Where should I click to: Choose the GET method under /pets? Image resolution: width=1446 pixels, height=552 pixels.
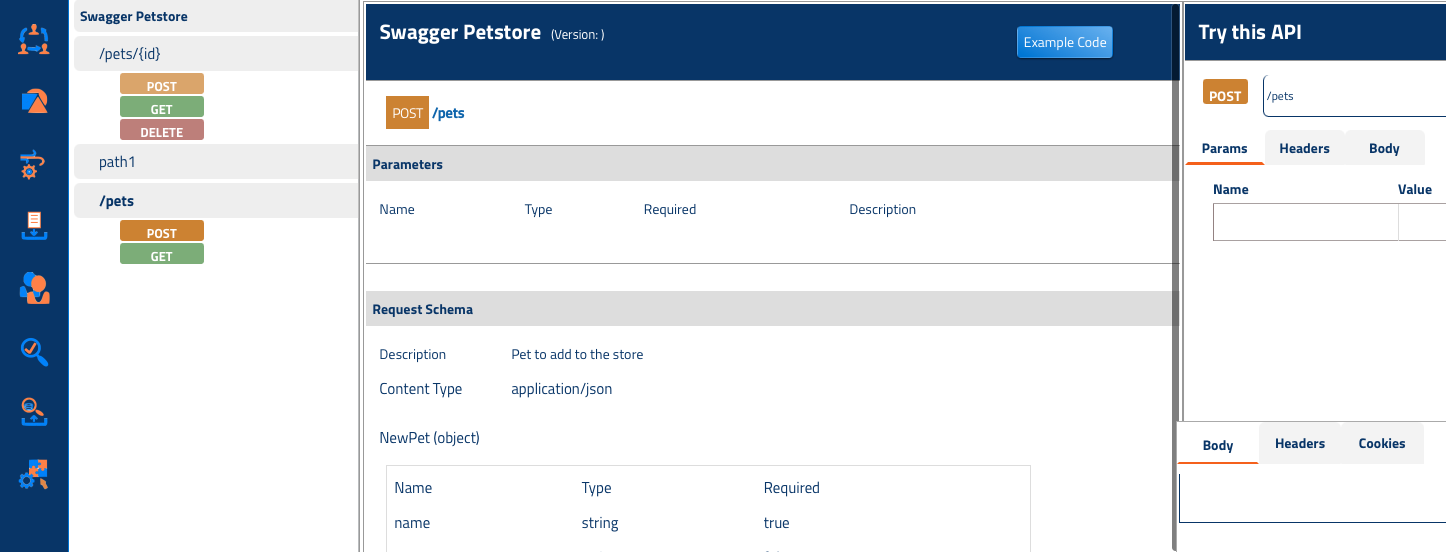point(162,255)
